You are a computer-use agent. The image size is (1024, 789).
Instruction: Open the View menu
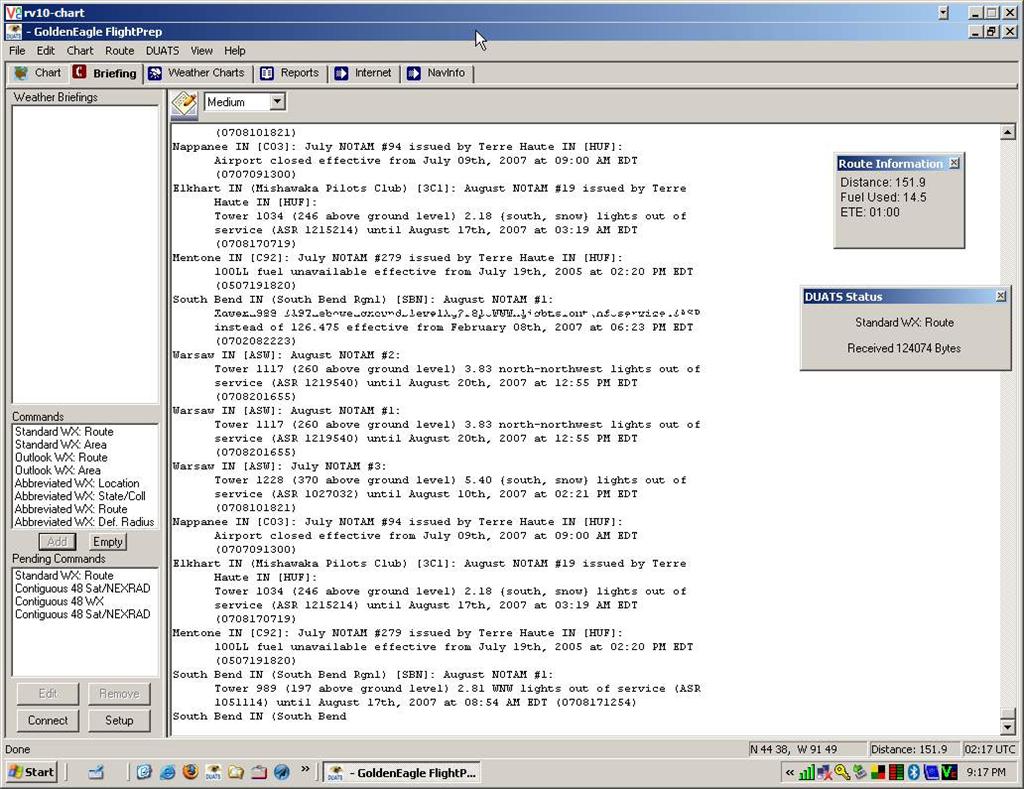pos(201,50)
